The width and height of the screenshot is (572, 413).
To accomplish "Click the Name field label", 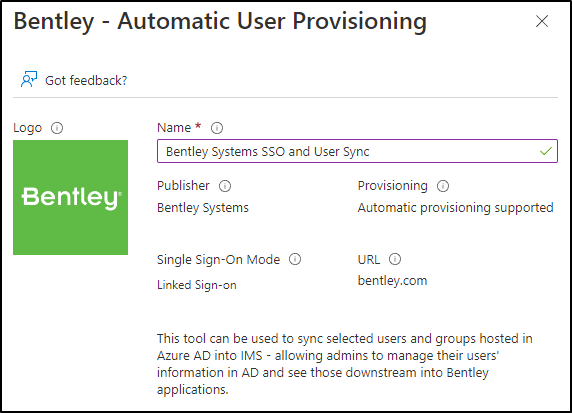I will [174, 128].
